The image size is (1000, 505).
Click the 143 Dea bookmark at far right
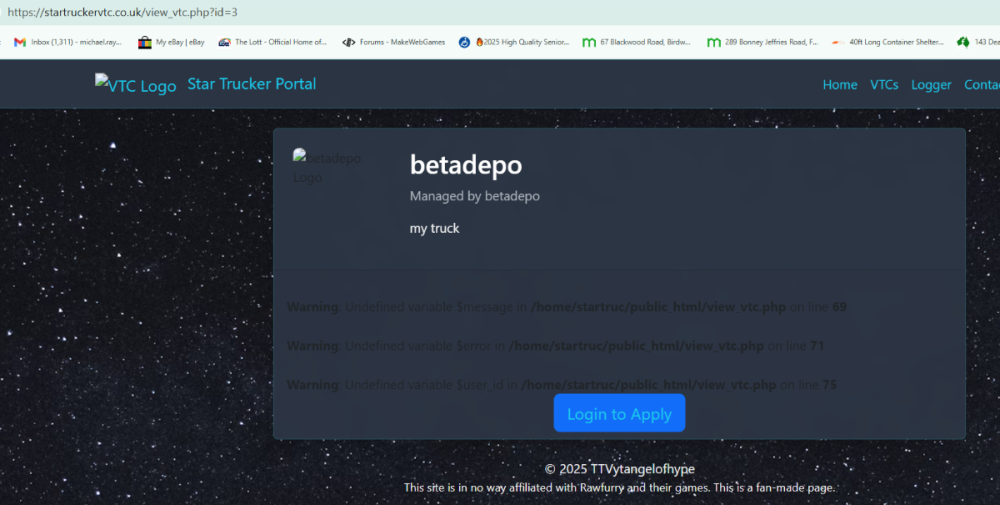click(x=979, y=42)
